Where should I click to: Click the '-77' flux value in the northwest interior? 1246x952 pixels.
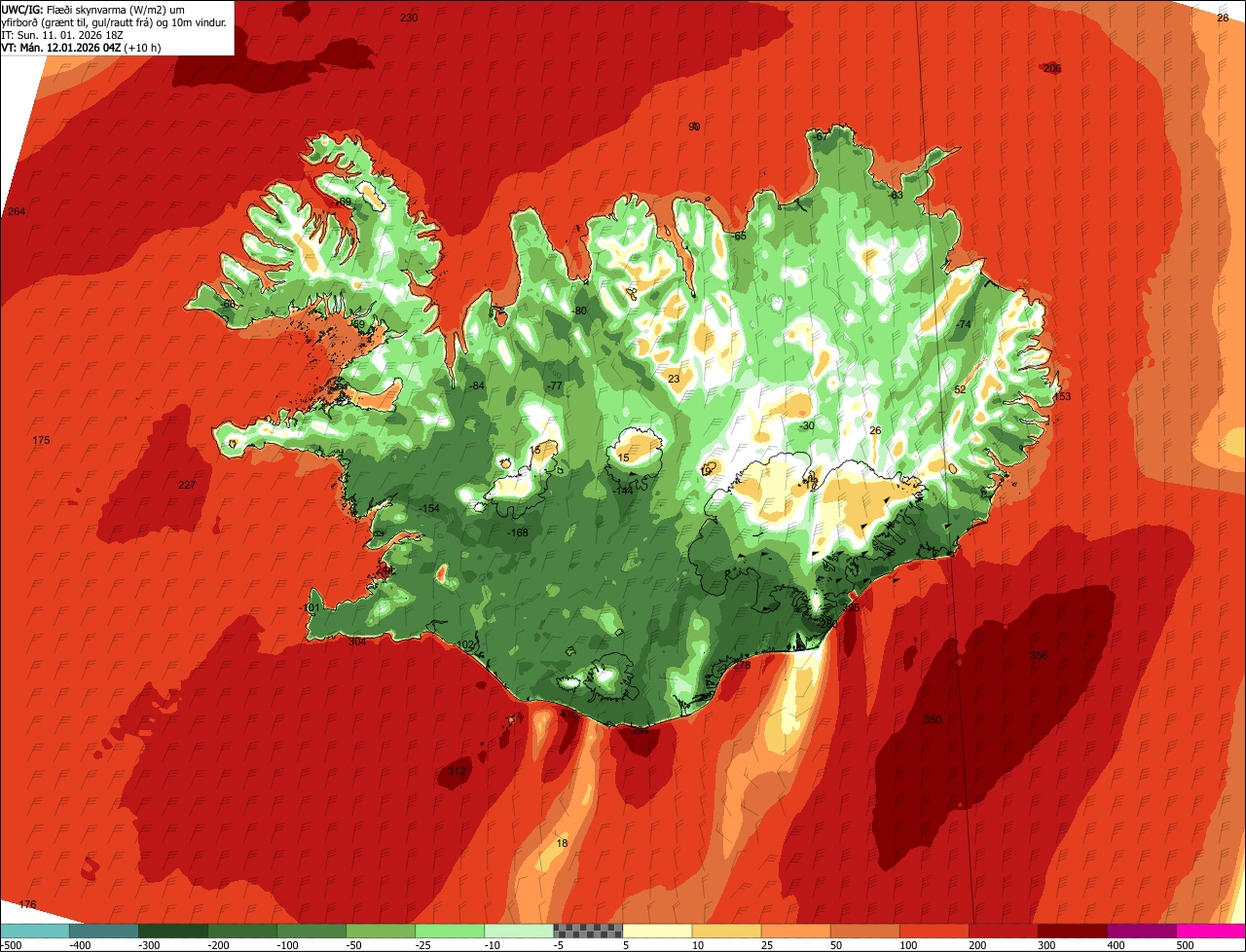[x=555, y=385]
